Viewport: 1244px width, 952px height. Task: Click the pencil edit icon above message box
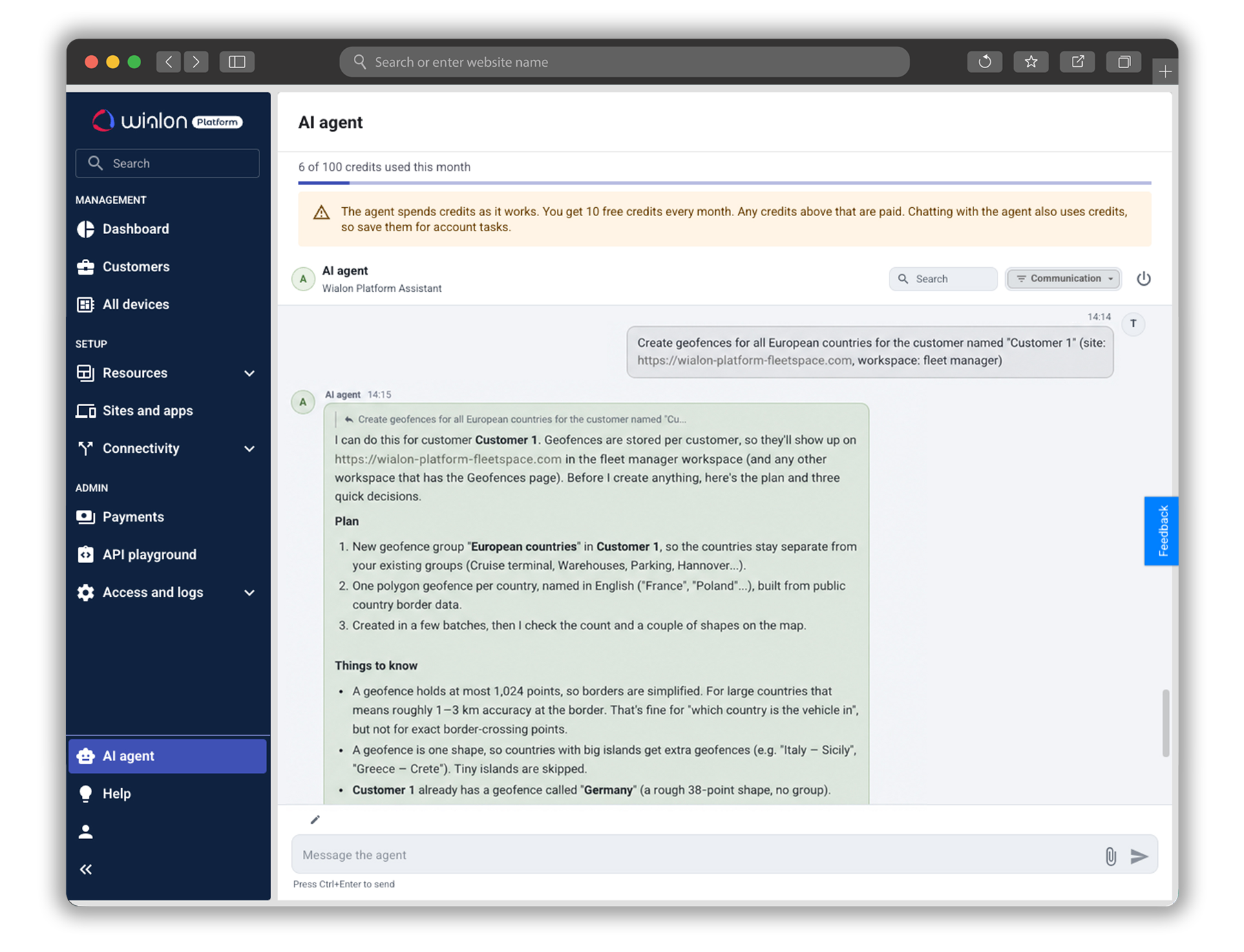(315, 819)
